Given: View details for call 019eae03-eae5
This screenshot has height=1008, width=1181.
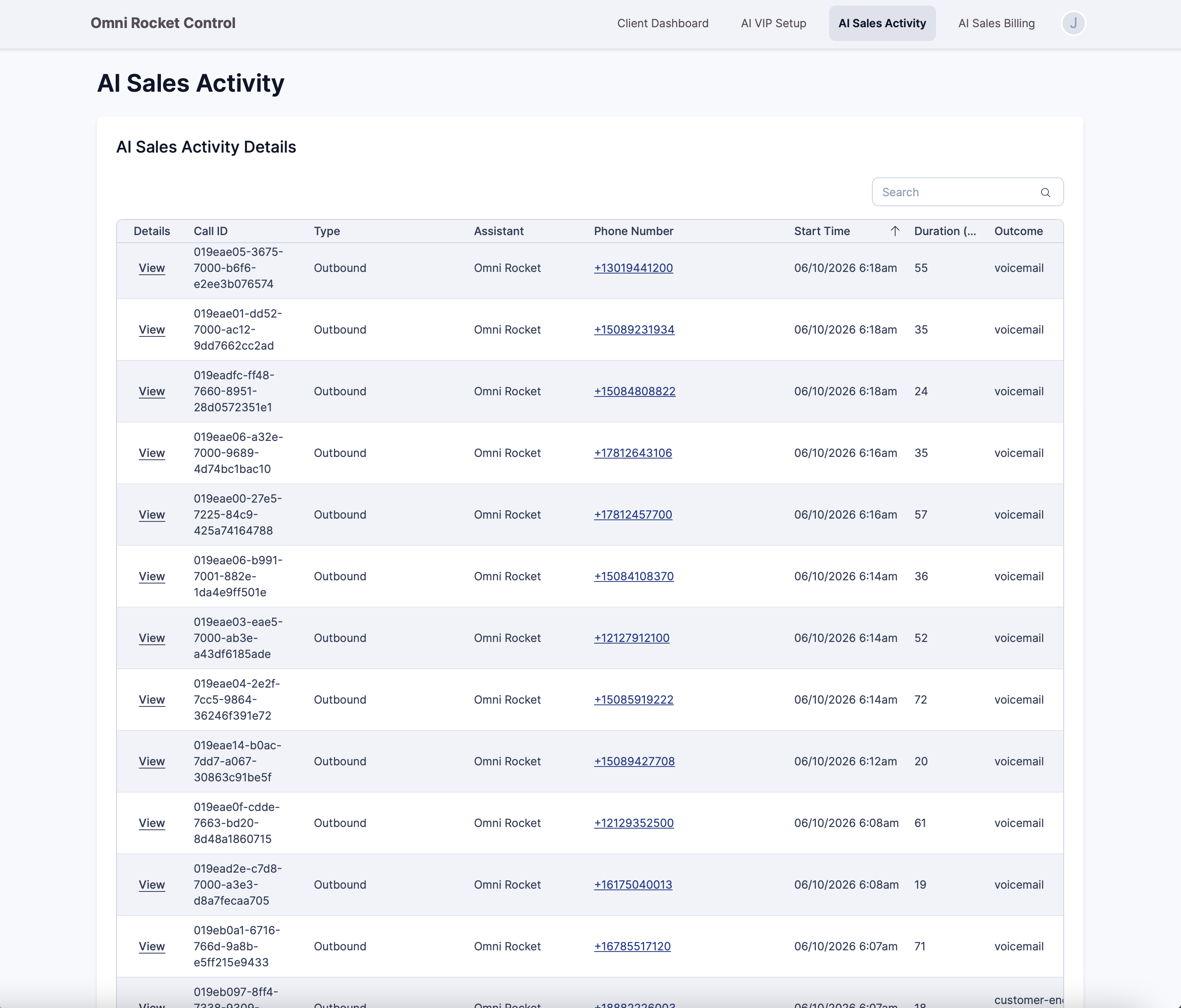Looking at the screenshot, I should (x=152, y=638).
